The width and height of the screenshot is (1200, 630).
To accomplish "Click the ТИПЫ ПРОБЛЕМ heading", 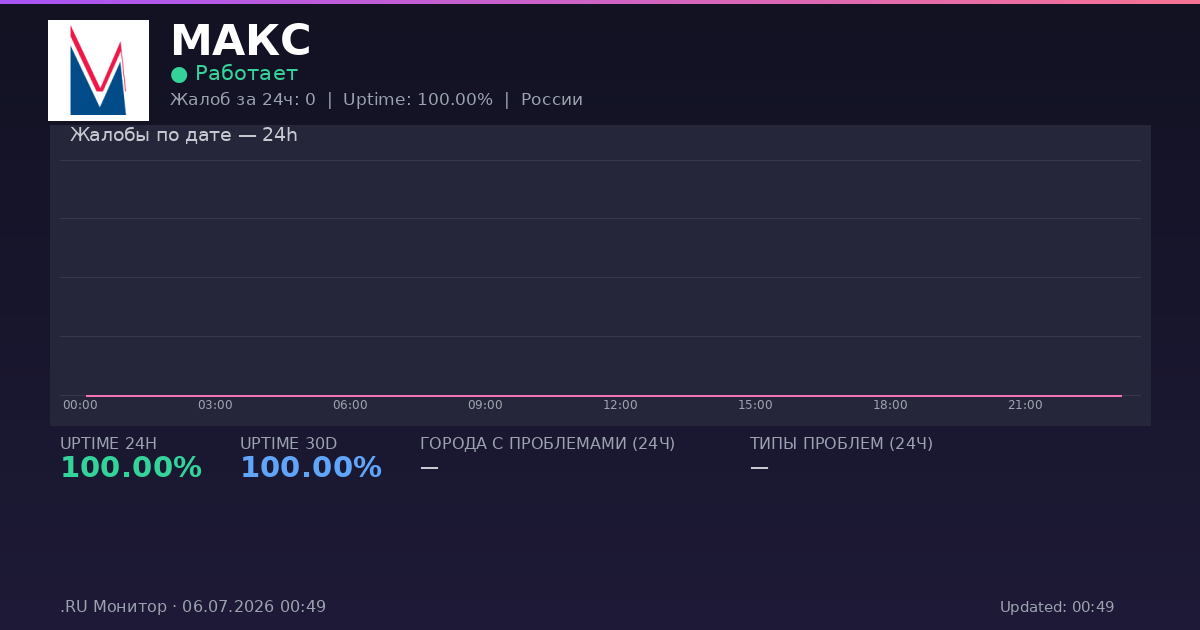I will 841,444.
